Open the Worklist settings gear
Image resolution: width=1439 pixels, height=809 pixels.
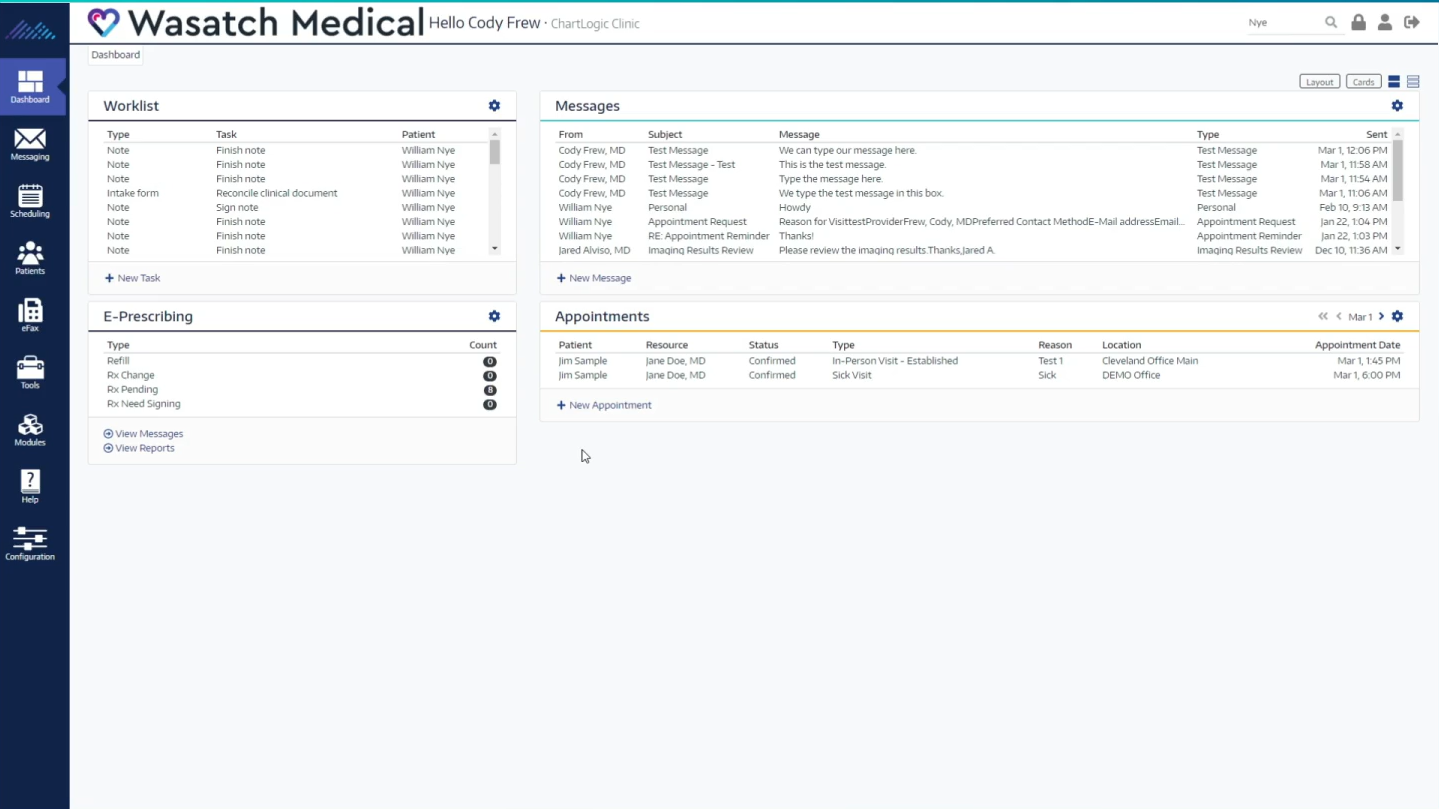493,105
